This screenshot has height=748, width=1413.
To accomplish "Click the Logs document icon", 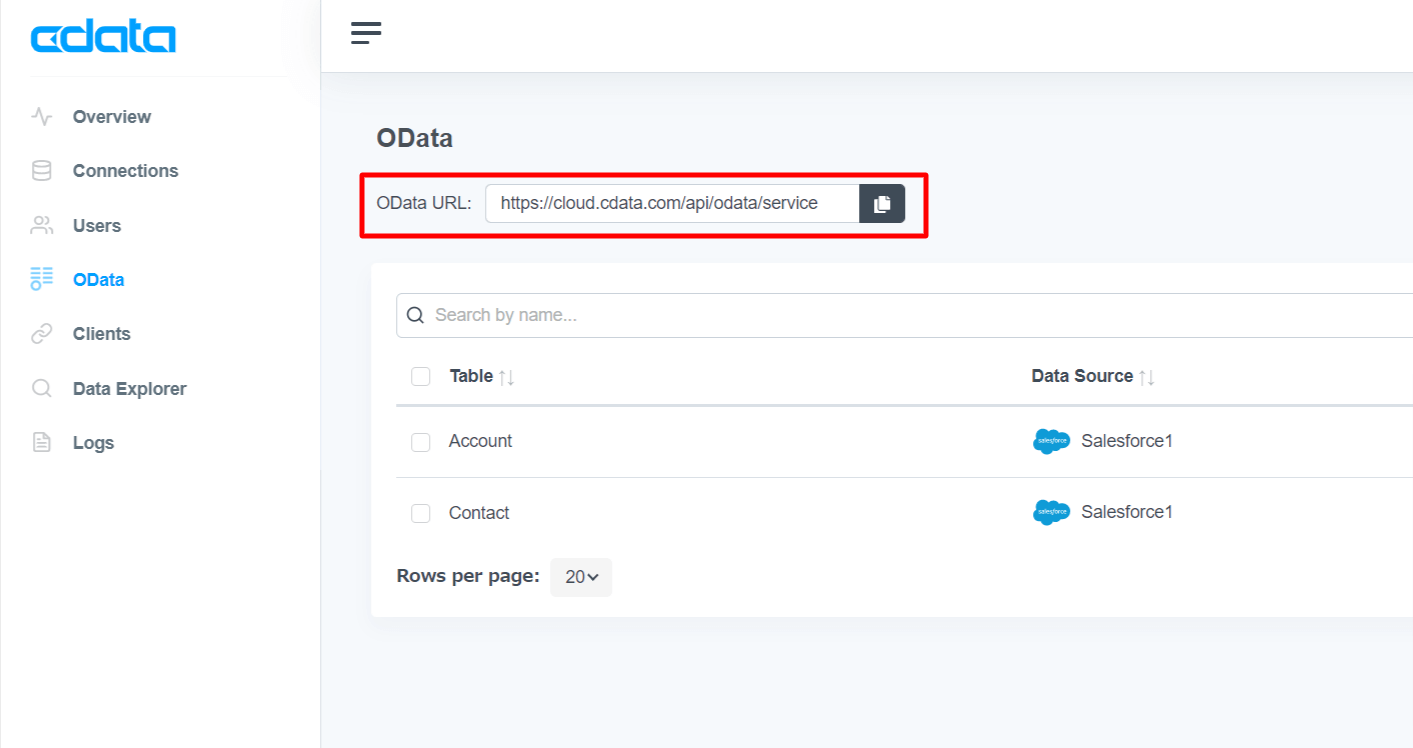I will [41, 443].
